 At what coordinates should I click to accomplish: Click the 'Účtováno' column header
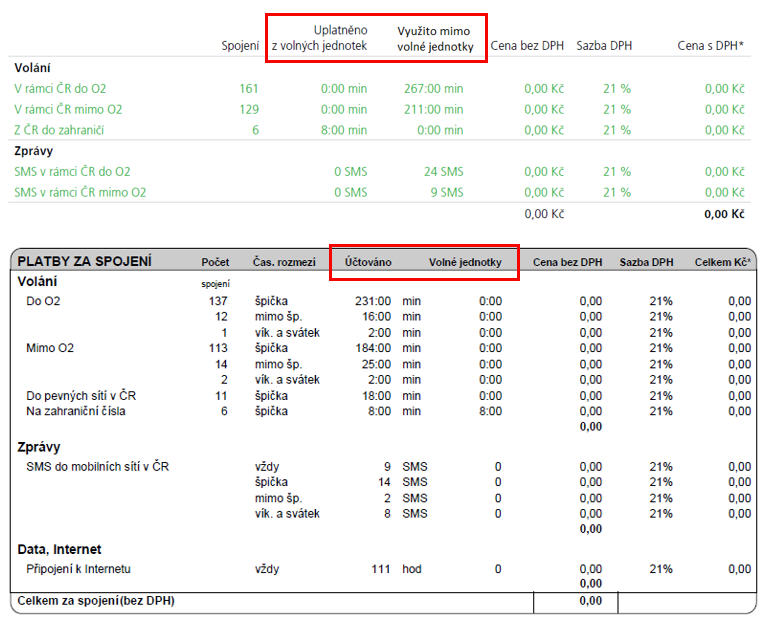367,262
